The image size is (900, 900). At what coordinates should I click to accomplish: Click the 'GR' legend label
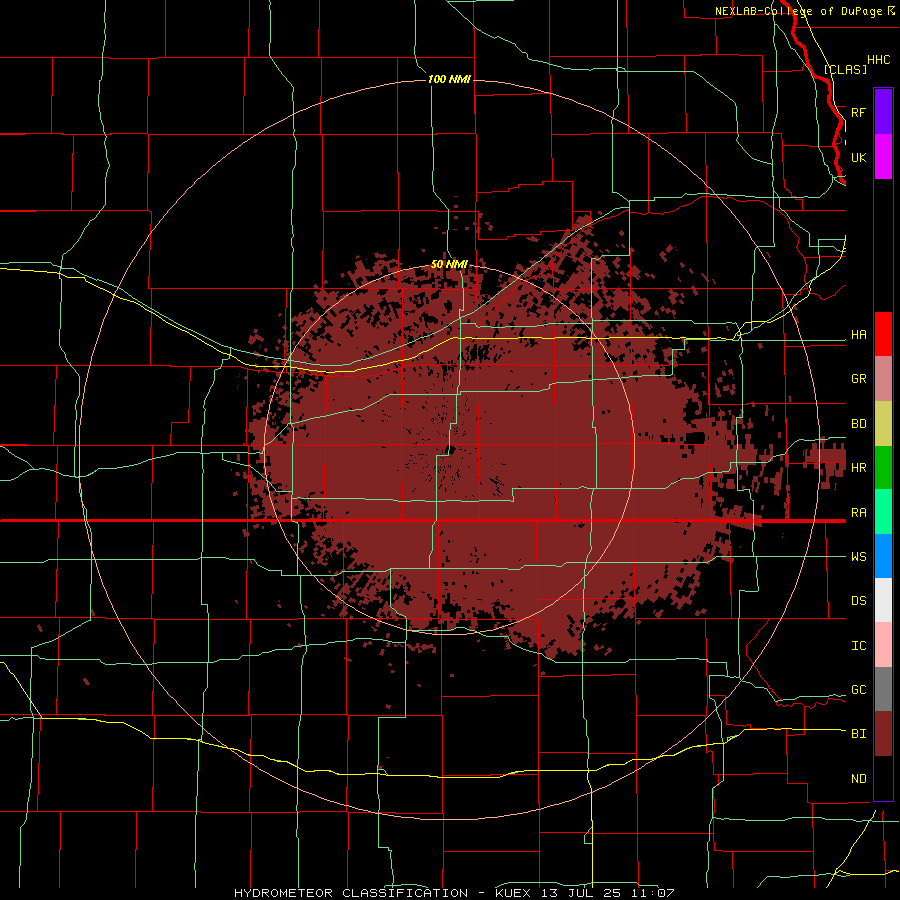tap(858, 379)
